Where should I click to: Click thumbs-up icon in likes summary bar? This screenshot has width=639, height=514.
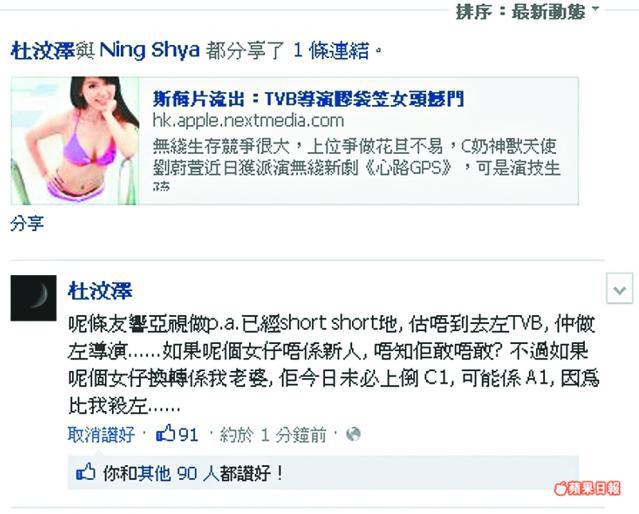86,472
